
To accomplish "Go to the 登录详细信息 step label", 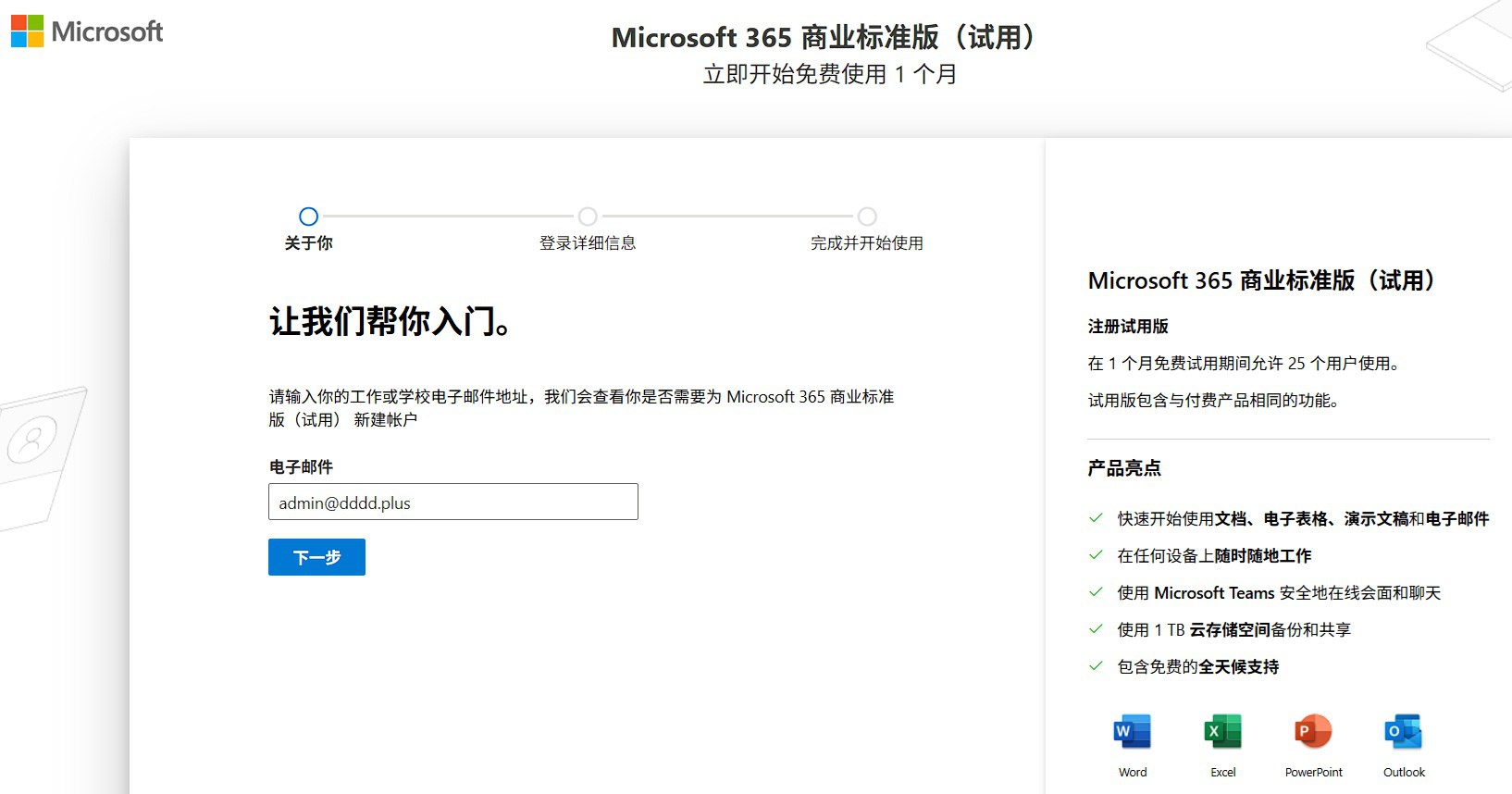I will (x=588, y=243).
